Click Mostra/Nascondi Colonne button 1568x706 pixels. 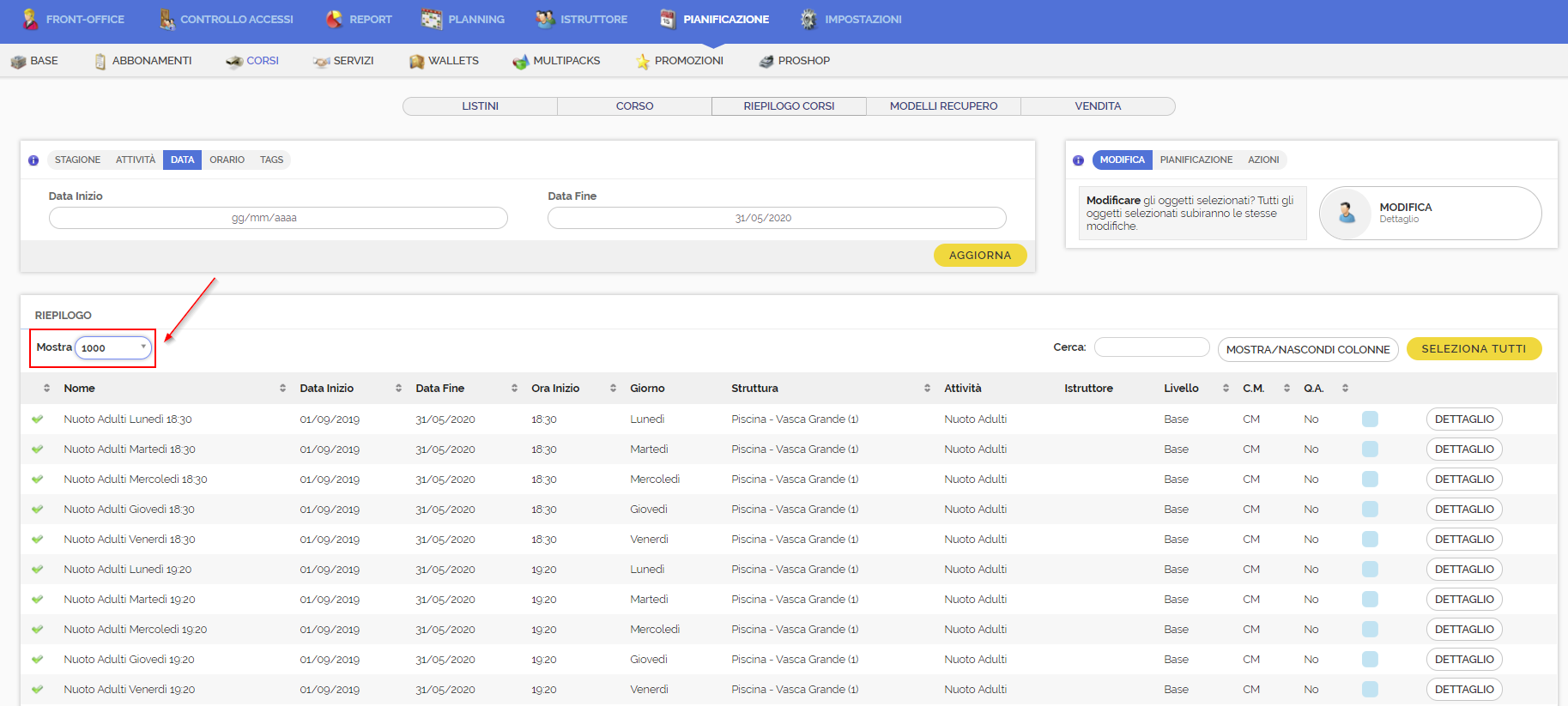point(1308,349)
